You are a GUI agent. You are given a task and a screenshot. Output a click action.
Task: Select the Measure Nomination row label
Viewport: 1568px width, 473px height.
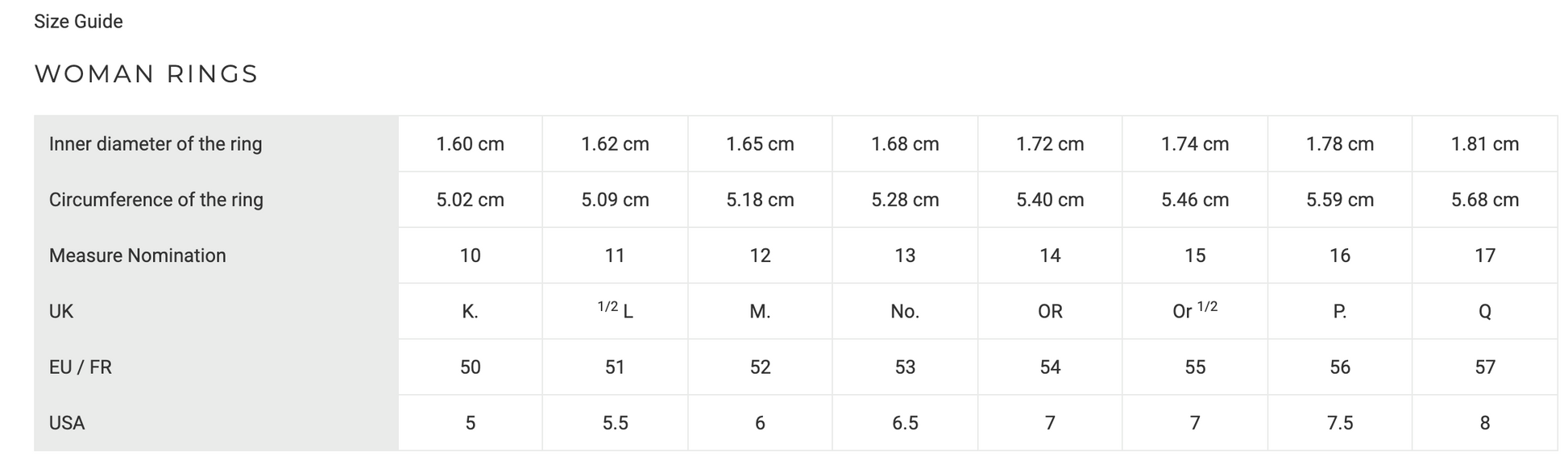point(138,255)
